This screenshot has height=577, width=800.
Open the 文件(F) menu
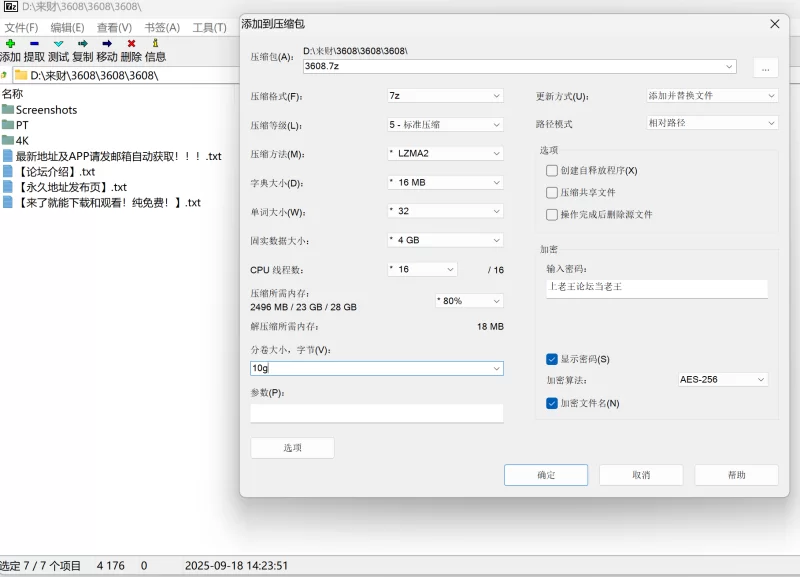tap(21, 27)
